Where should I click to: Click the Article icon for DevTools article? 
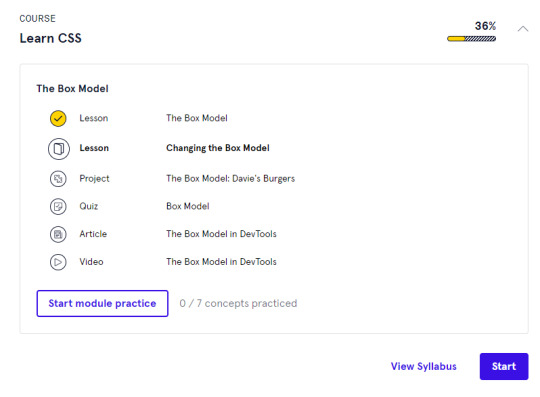click(x=58, y=234)
